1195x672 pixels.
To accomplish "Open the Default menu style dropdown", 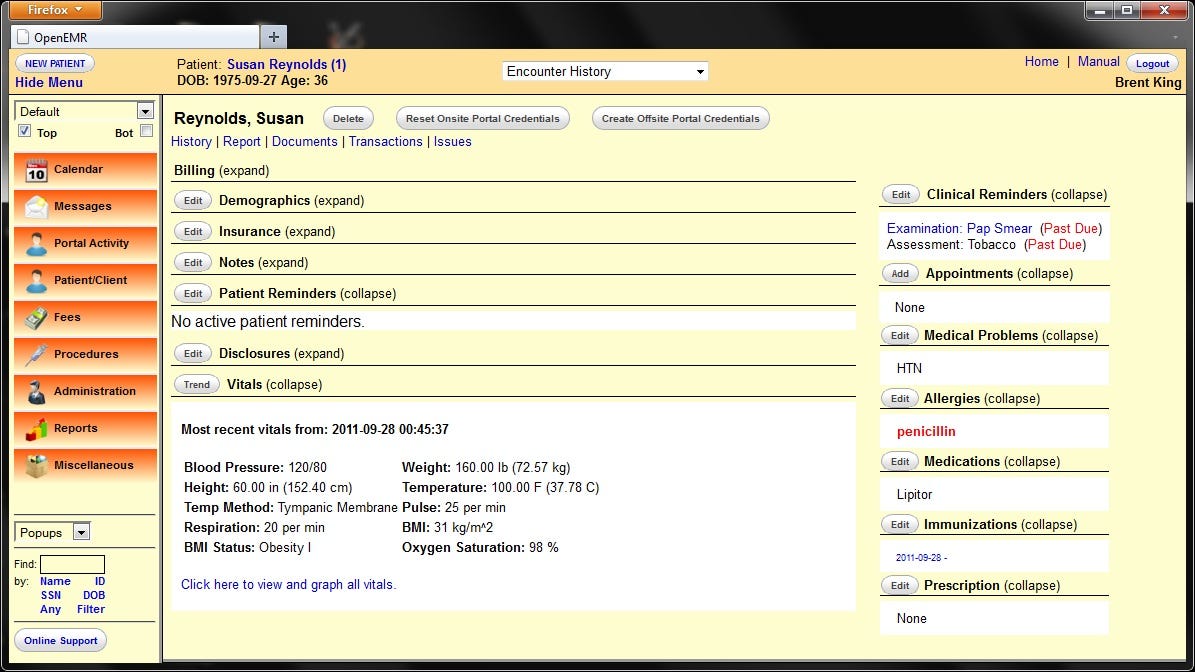I will point(85,111).
